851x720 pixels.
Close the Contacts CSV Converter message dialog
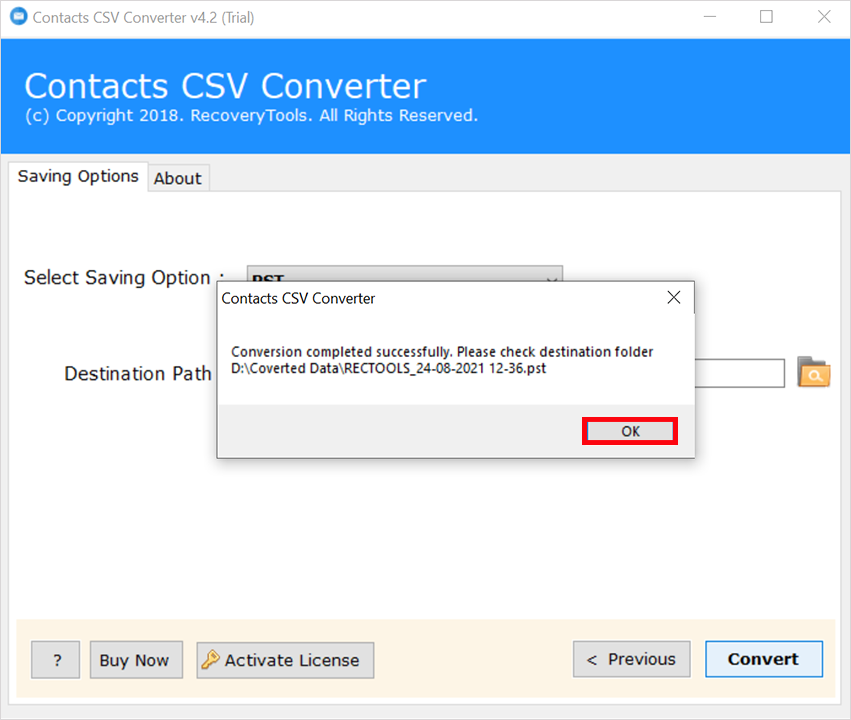click(674, 297)
